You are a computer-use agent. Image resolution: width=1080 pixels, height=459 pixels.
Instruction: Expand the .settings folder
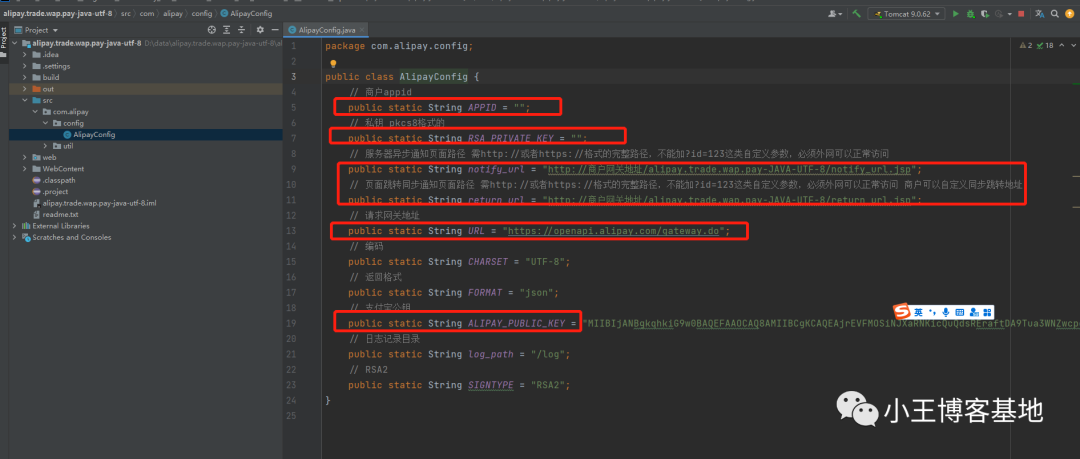pos(25,66)
